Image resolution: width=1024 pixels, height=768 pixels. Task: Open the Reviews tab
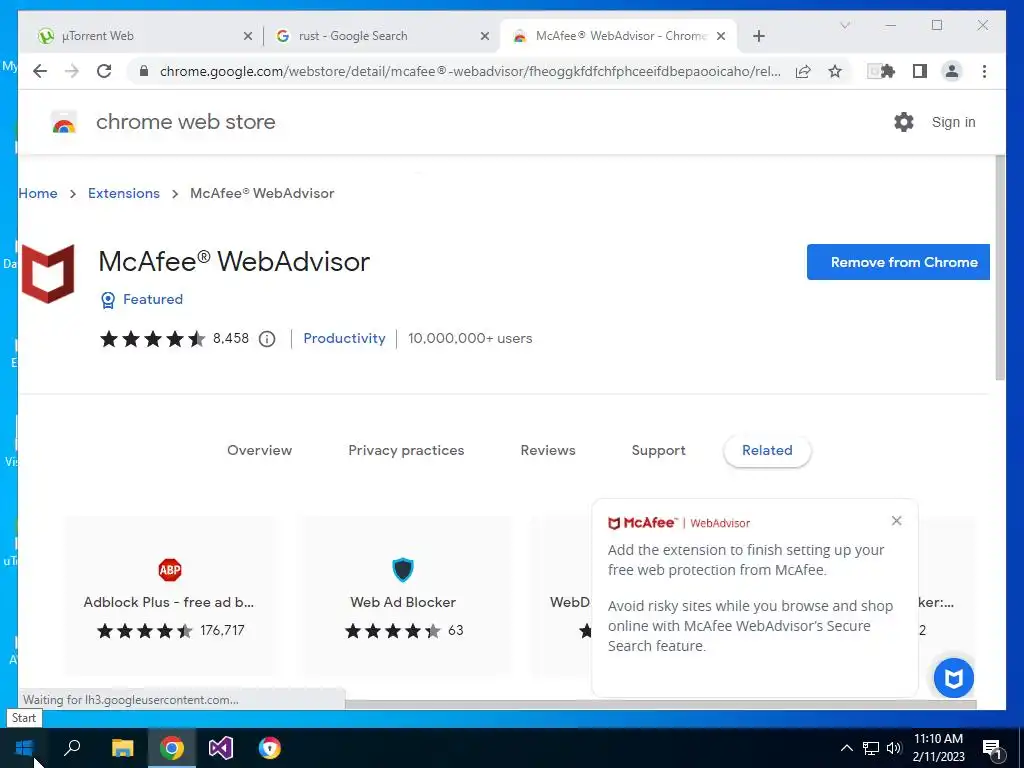click(x=548, y=451)
